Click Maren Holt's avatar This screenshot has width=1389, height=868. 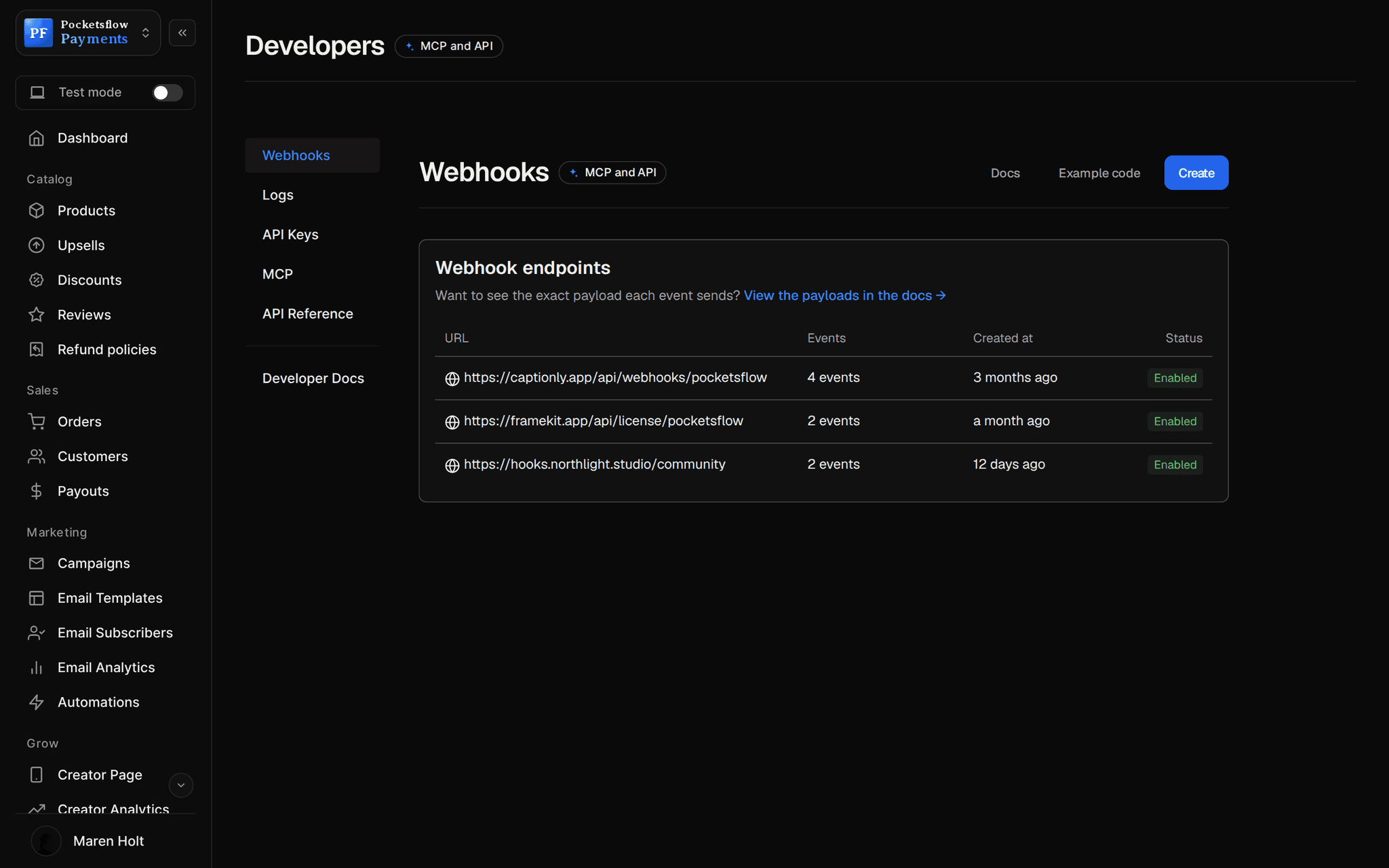click(46, 841)
